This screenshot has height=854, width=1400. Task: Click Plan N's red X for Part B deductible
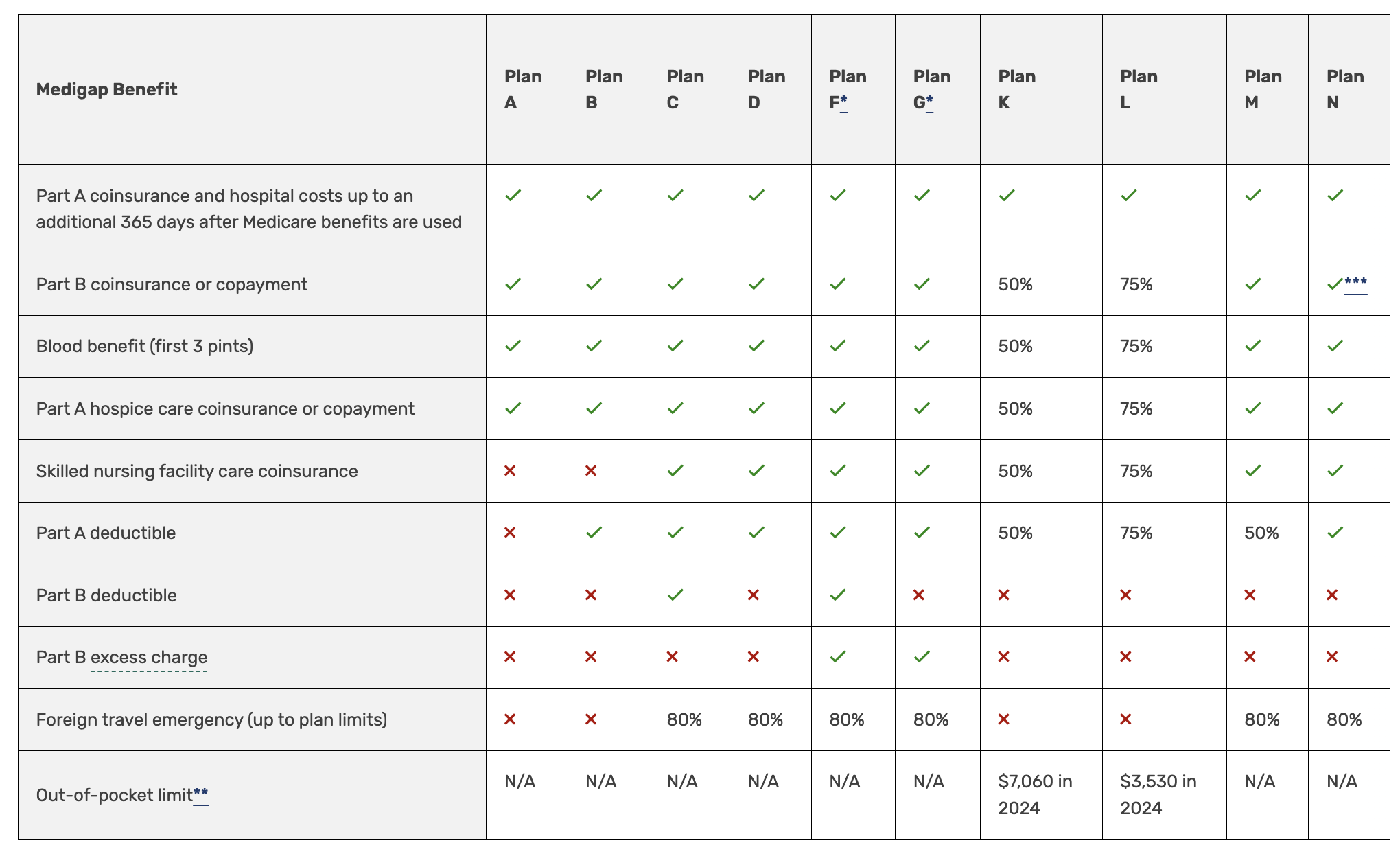coord(1332,595)
